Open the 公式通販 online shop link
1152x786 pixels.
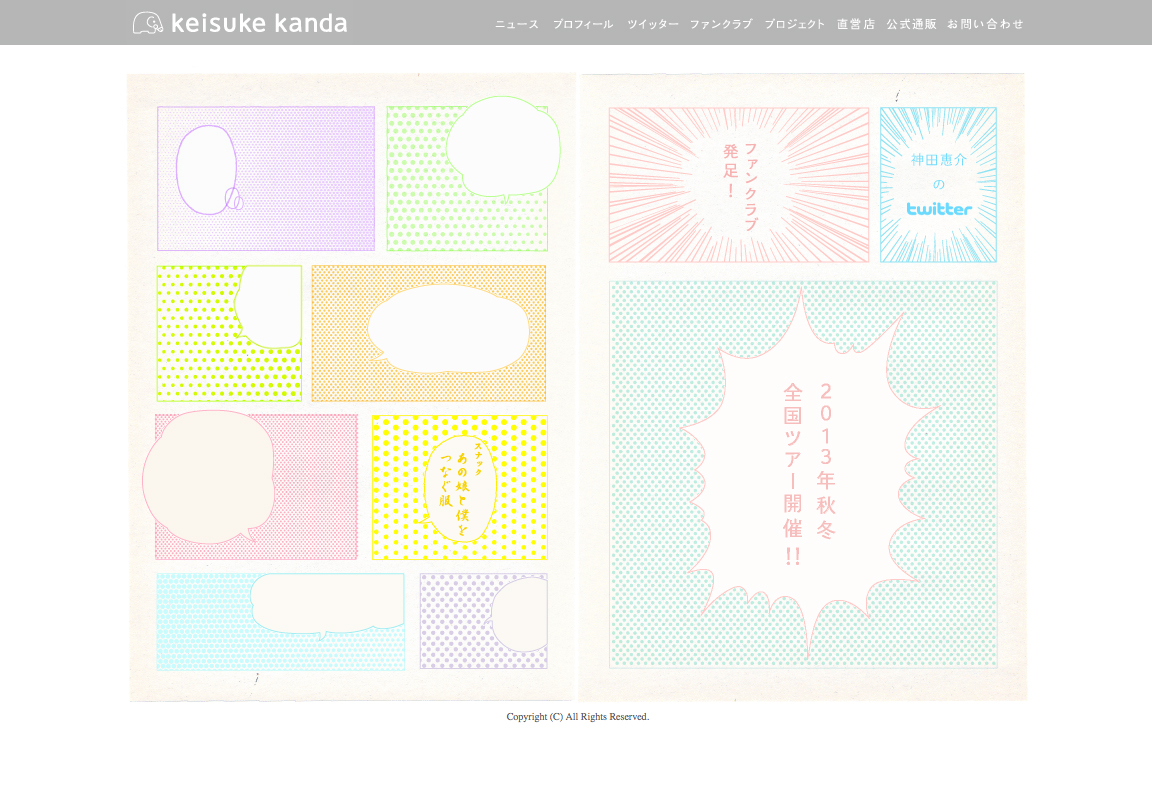[911, 24]
